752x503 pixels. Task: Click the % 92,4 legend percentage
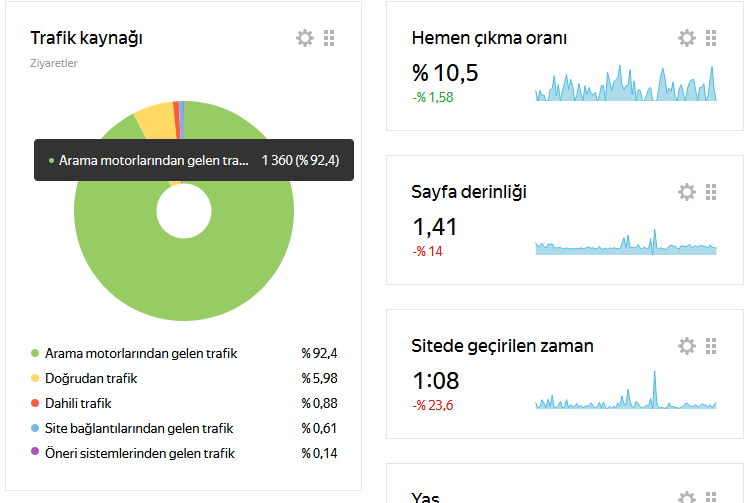point(319,353)
